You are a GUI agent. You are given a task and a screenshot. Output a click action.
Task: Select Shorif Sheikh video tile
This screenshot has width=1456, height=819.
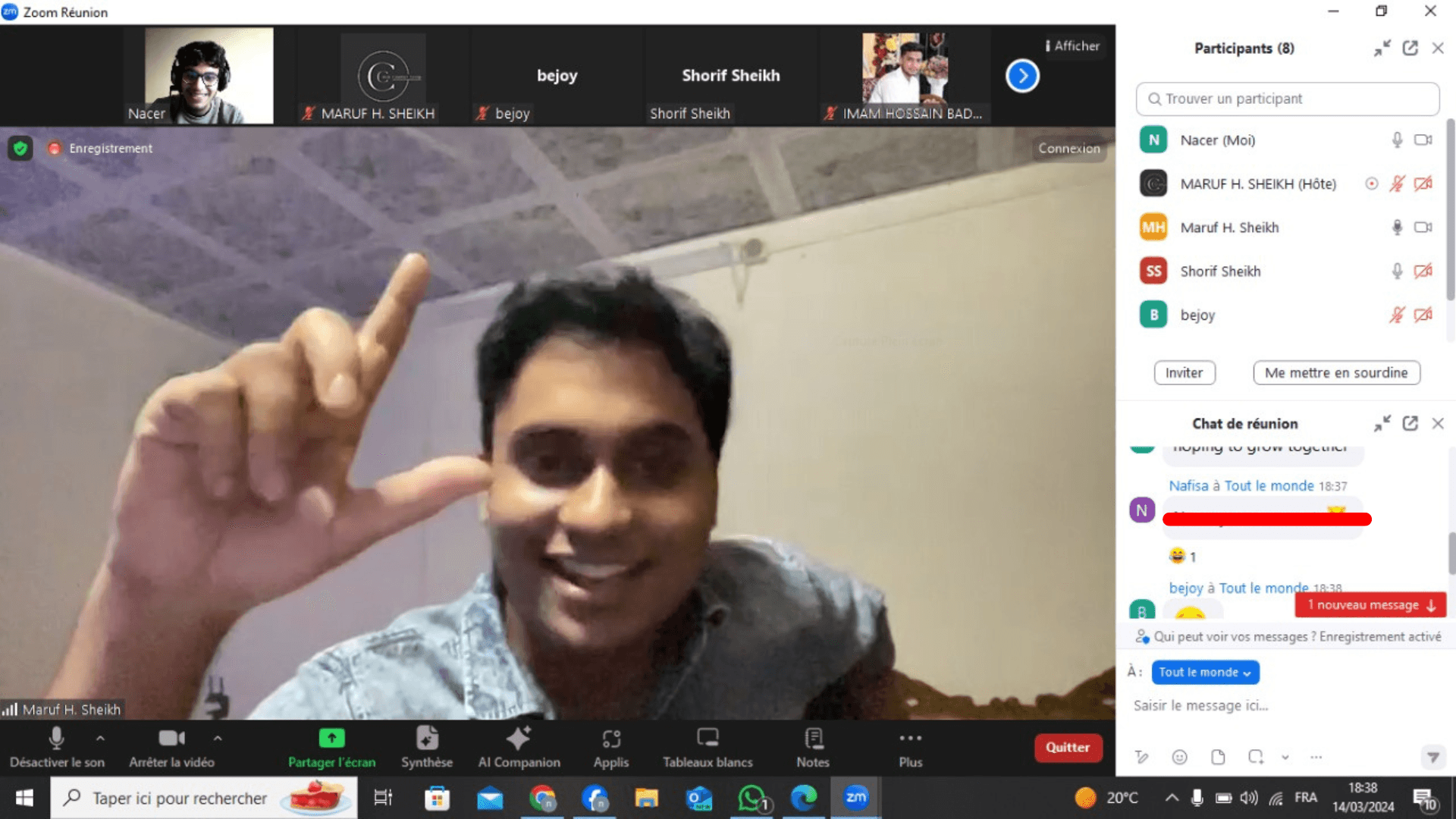(731, 76)
